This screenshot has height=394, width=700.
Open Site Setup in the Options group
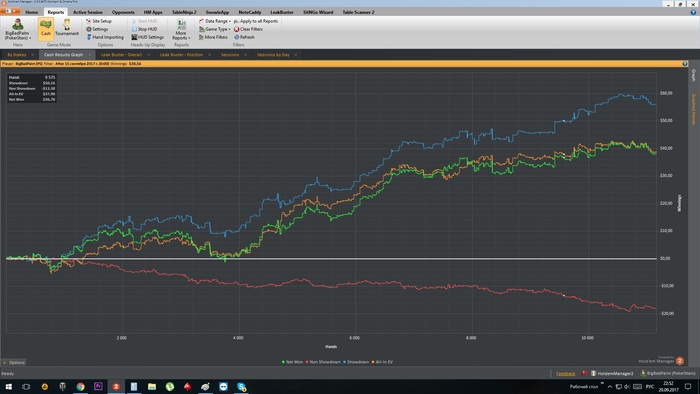(99, 21)
